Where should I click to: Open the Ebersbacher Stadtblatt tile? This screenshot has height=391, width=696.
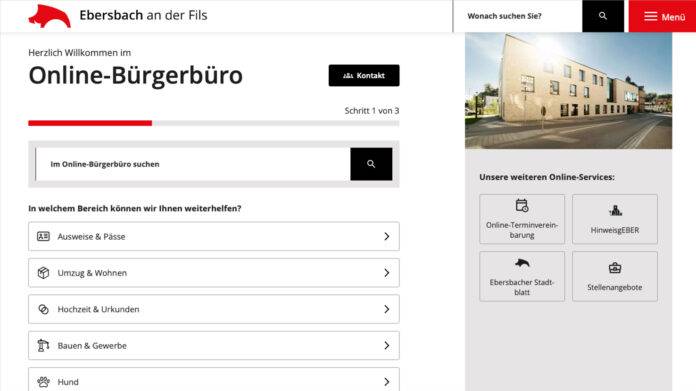[x=522, y=276]
